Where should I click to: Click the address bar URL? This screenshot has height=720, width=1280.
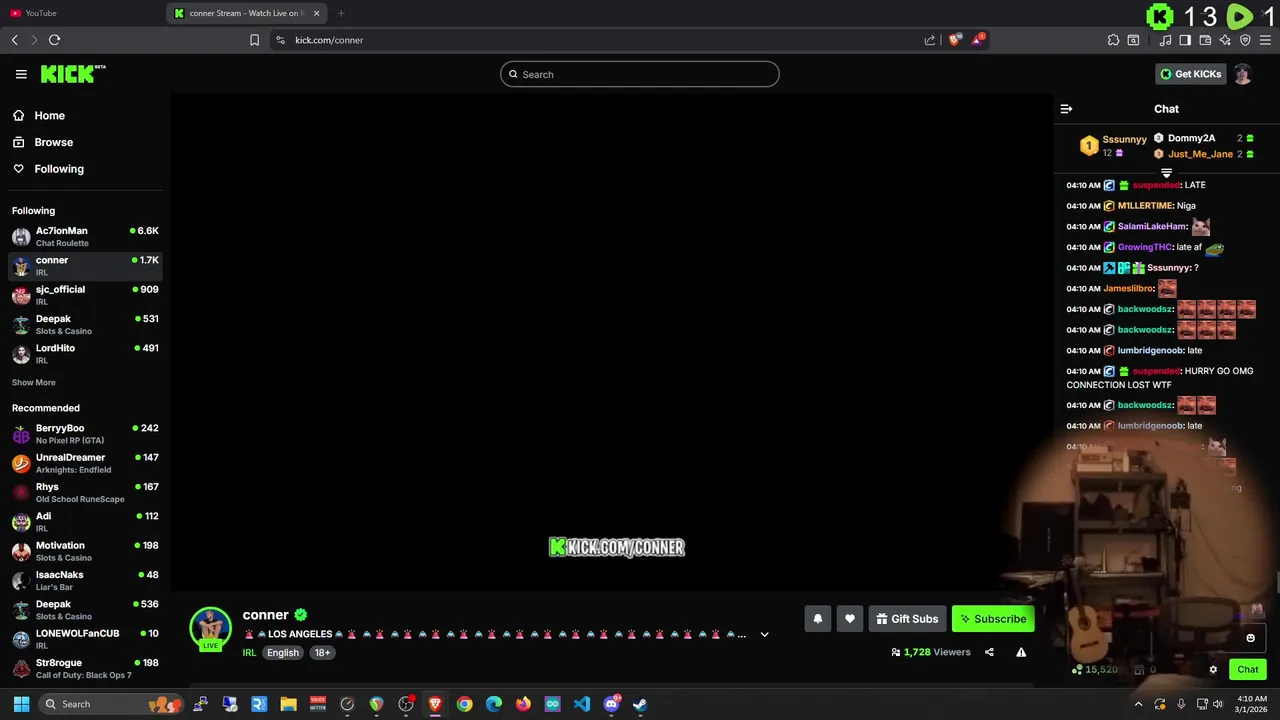(x=329, y=40)
